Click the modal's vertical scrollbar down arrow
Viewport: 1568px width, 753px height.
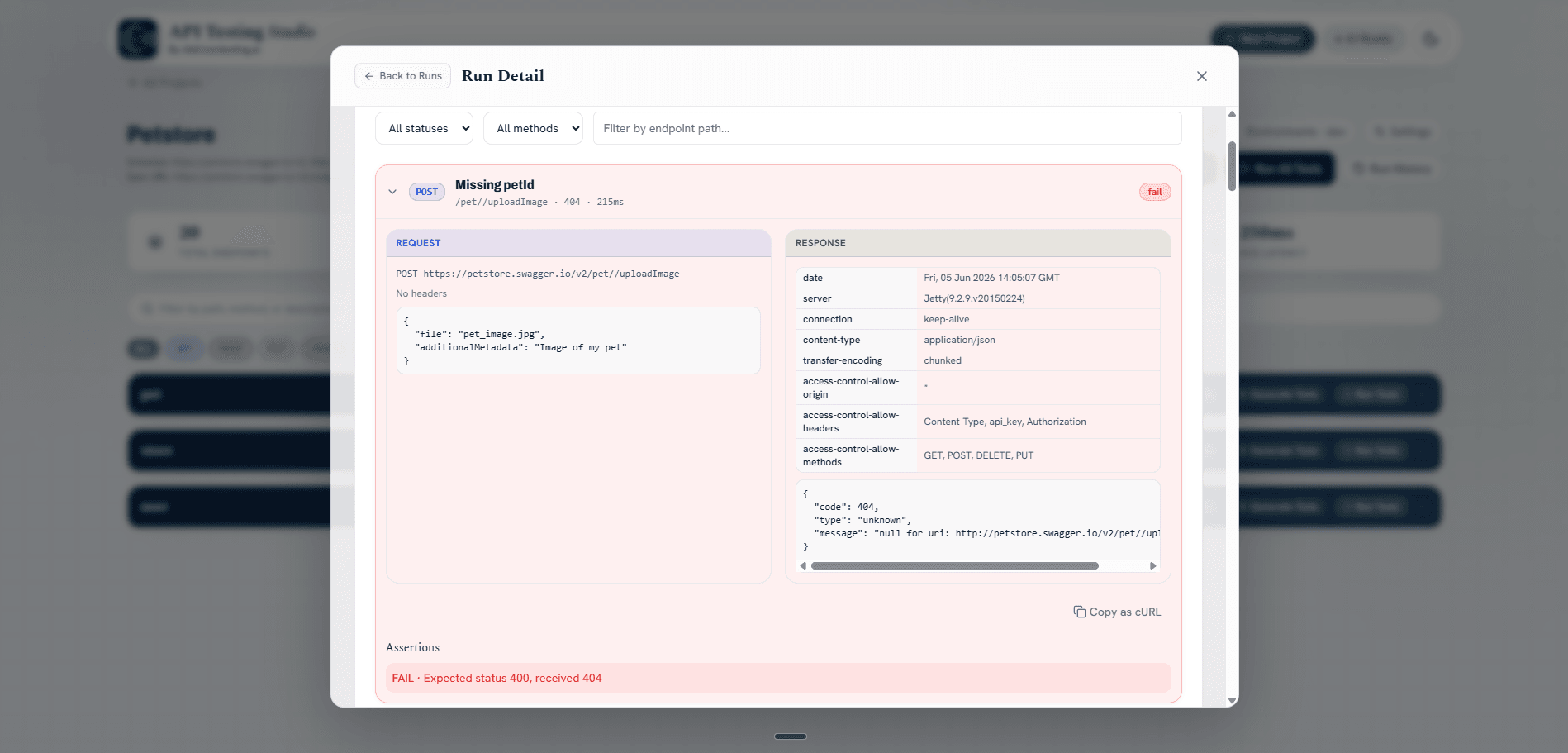[x=1232, y=701]
